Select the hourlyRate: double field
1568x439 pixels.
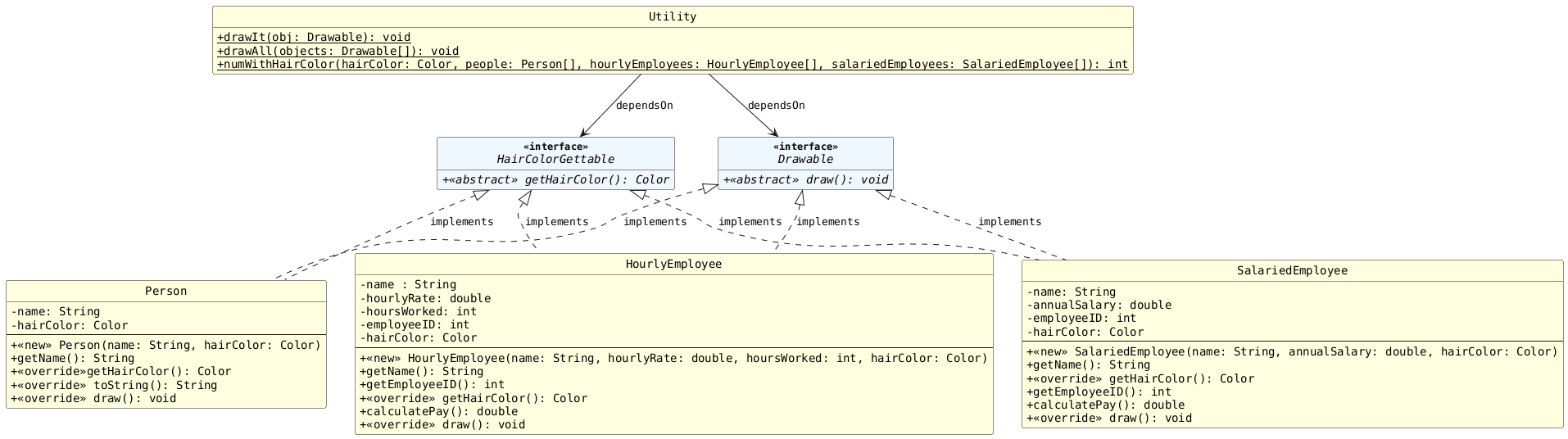tap(425, 298)
